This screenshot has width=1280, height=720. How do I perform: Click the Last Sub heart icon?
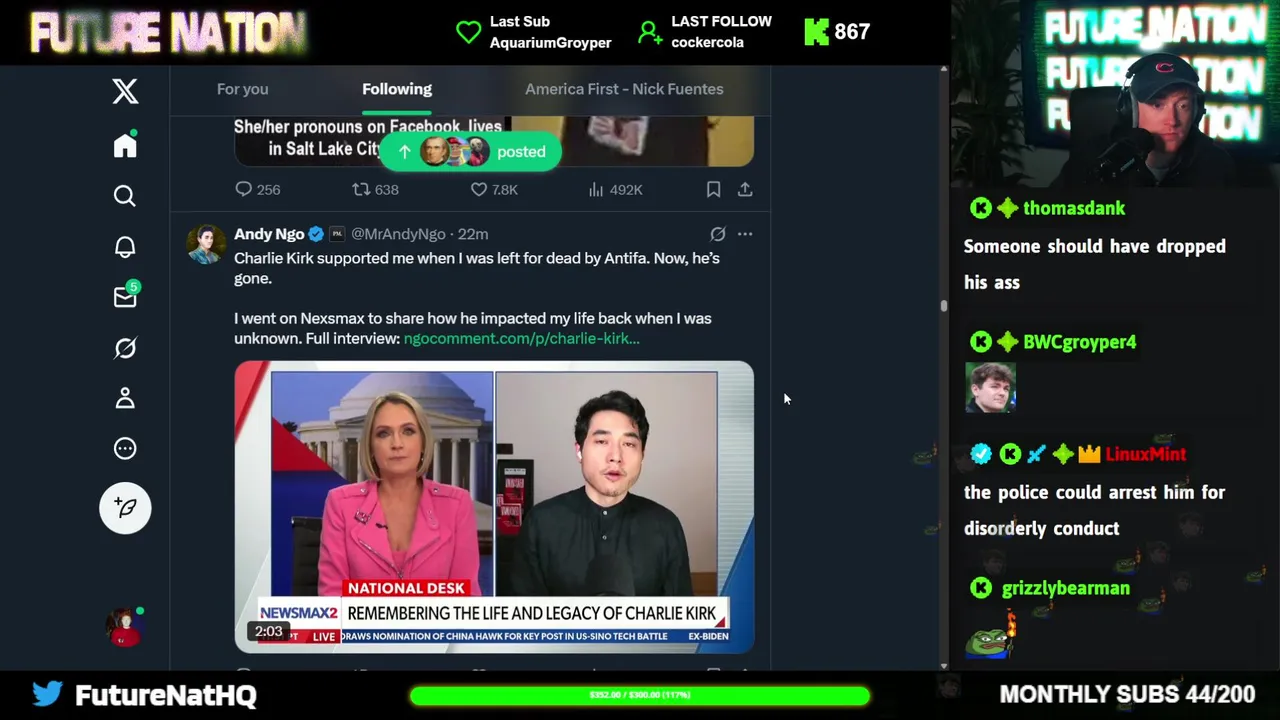[x=468, y=32]
